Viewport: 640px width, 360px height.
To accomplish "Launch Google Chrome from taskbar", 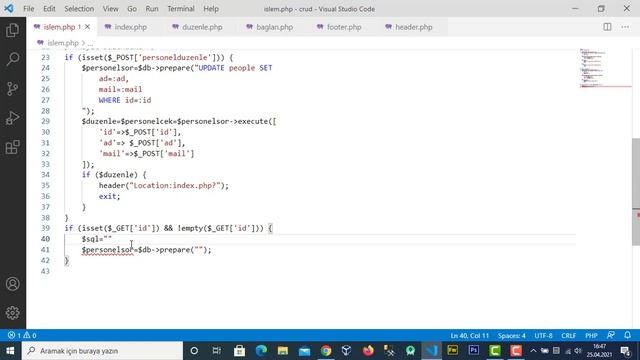I will coord(326,351).
